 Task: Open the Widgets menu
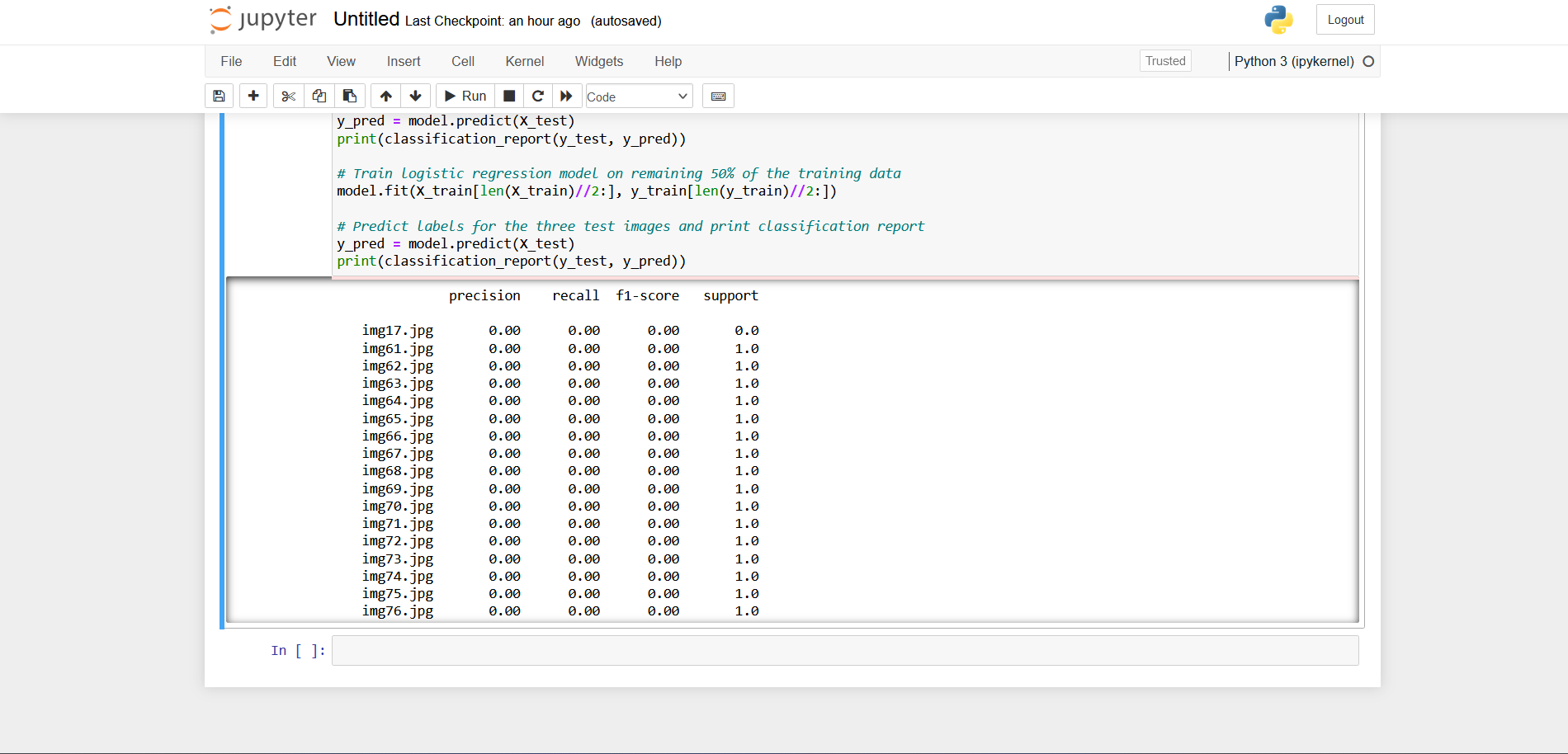(598, 62)
